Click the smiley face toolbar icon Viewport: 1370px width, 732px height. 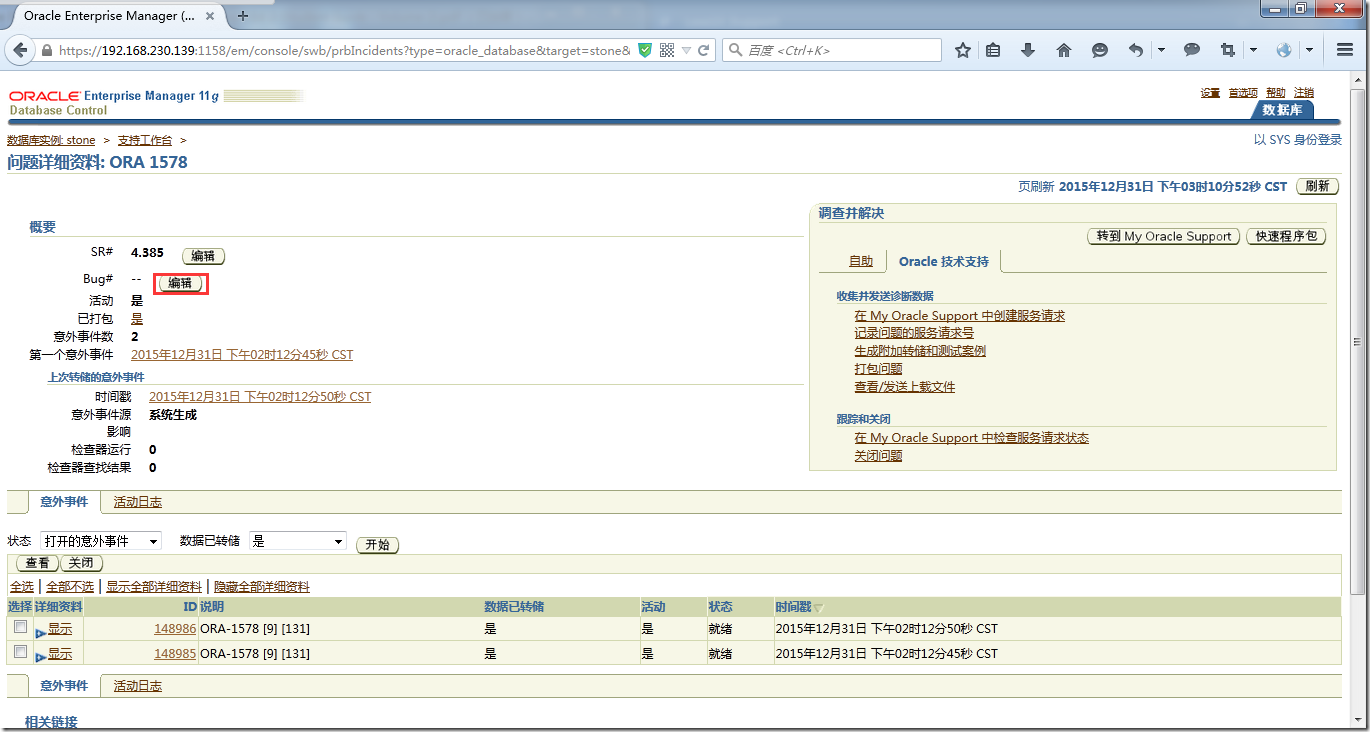1099,50
